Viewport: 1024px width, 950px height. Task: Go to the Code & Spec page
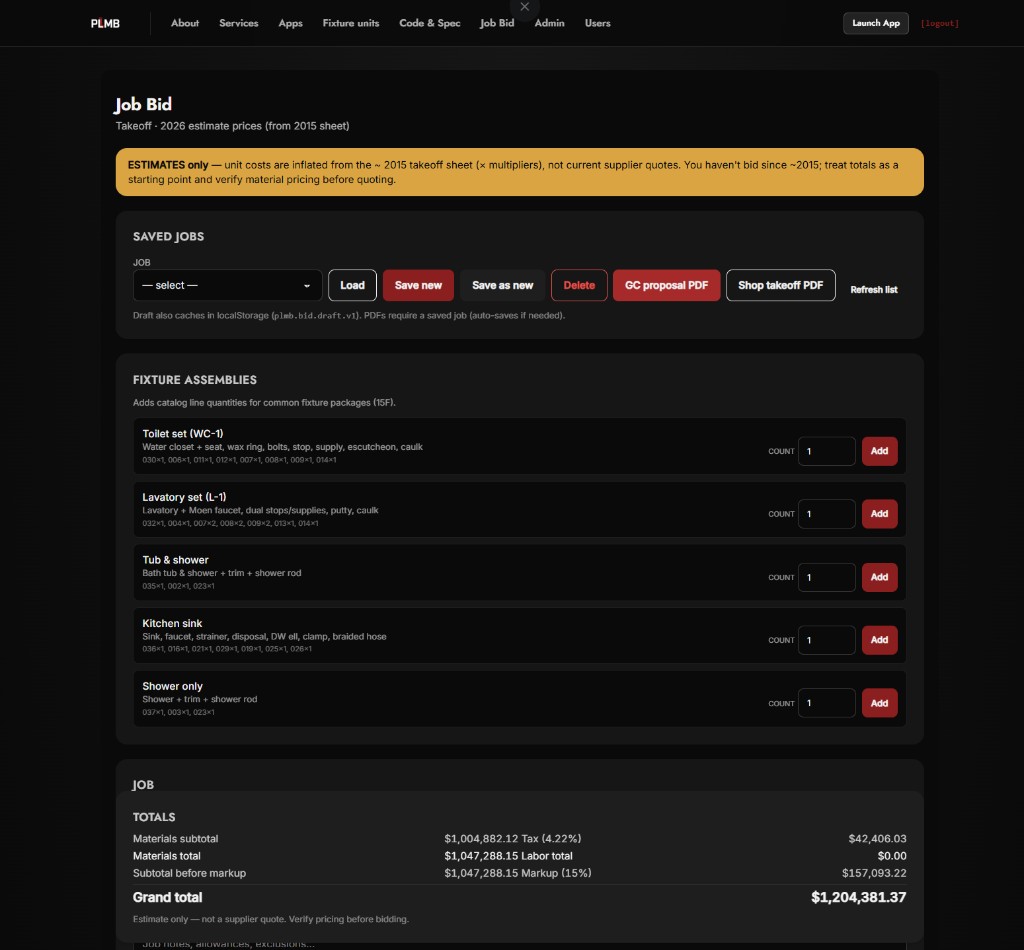(430, 23)
